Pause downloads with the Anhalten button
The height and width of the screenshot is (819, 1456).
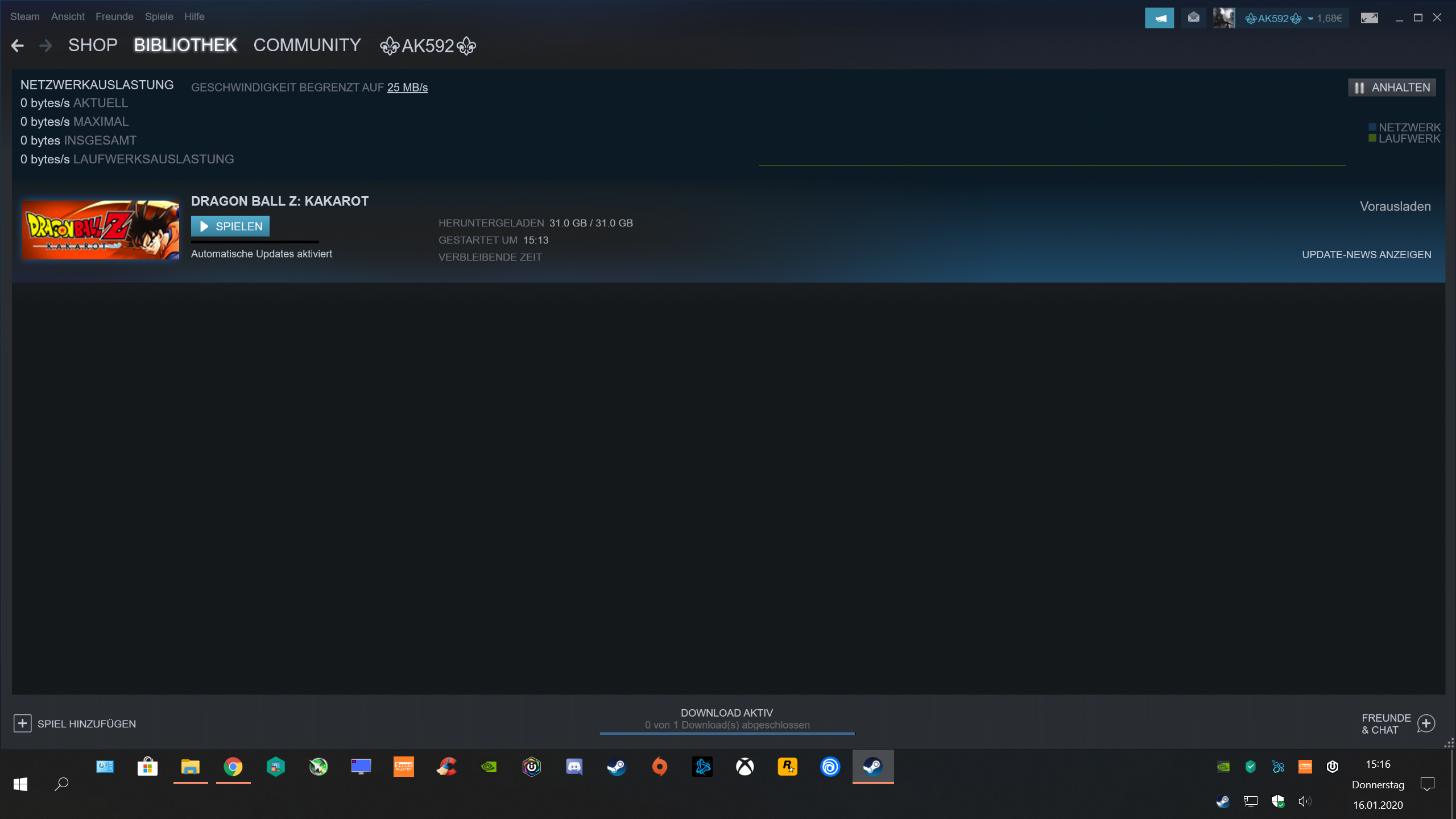tap(1392, 88)
